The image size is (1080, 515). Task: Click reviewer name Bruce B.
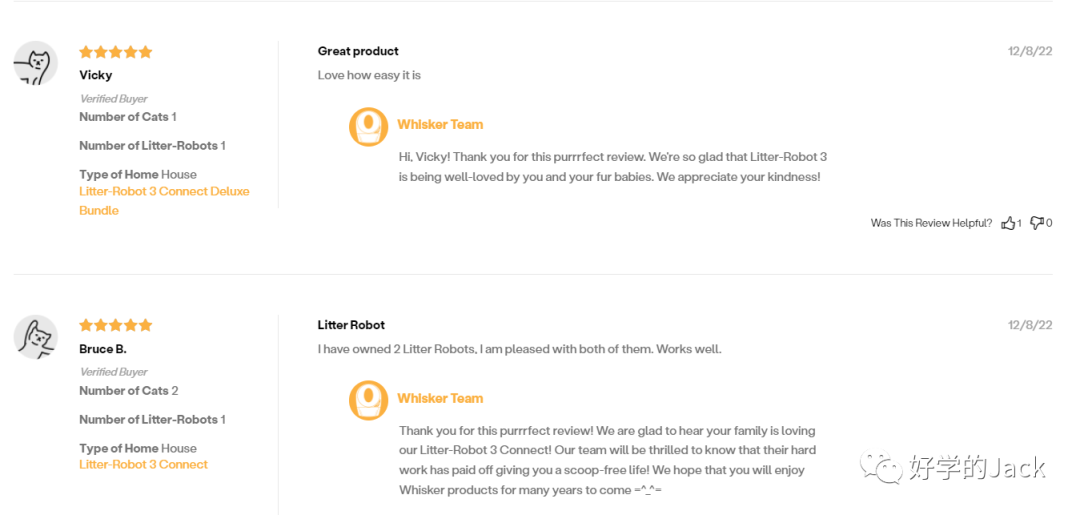pos(103,349)
